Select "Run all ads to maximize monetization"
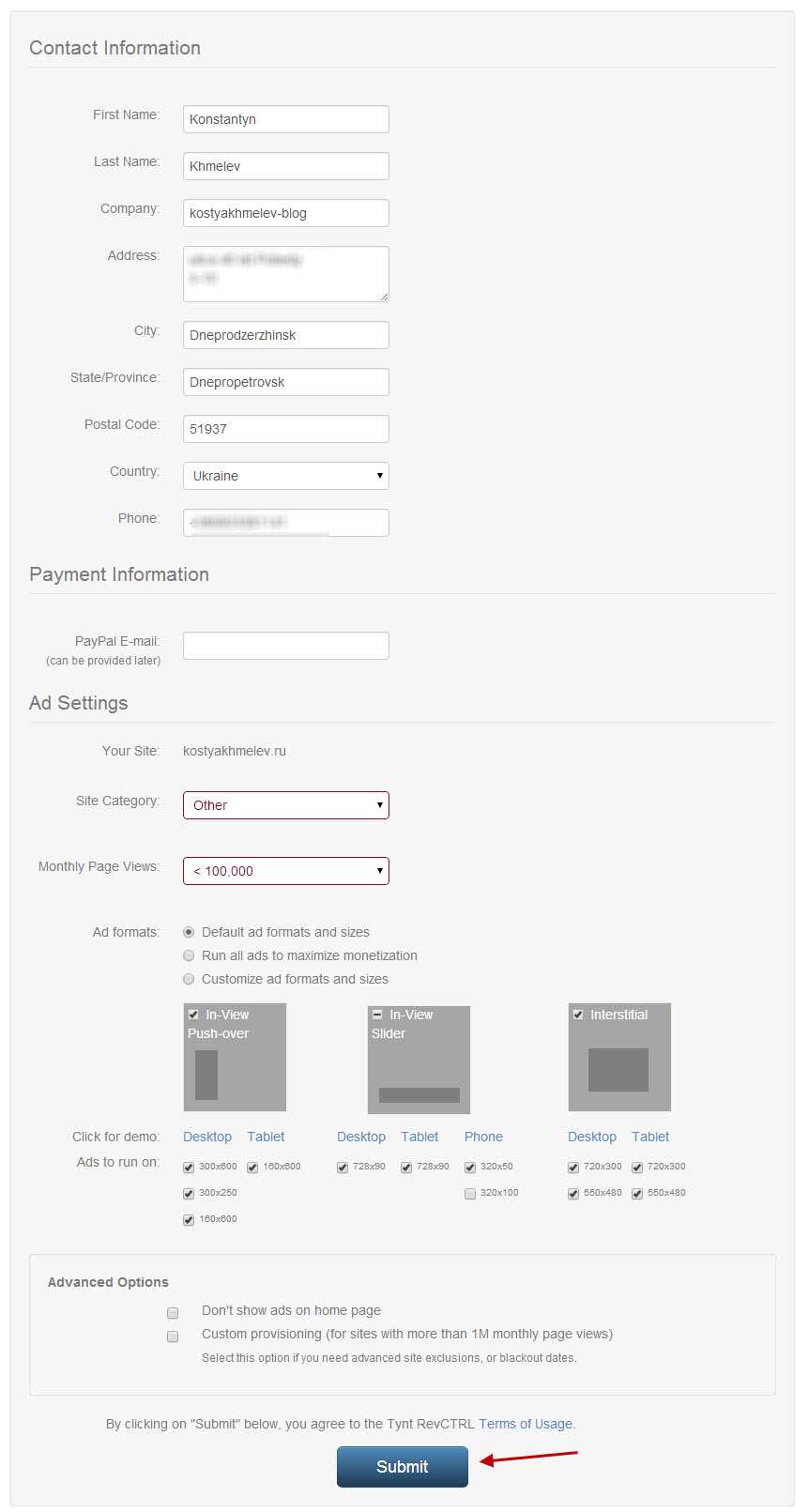The image size is (808, 1512). pyautogui.click(x=189, y=955)
